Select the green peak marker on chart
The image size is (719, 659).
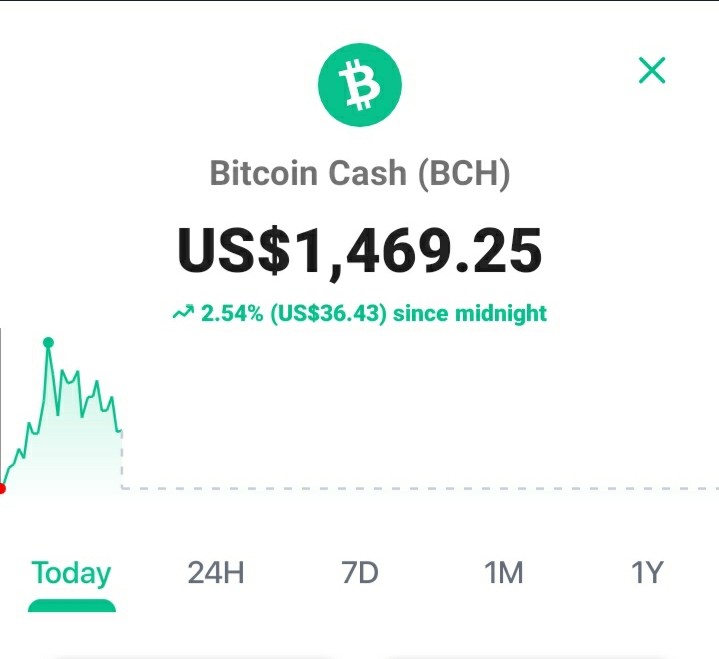tap(48, 343)
